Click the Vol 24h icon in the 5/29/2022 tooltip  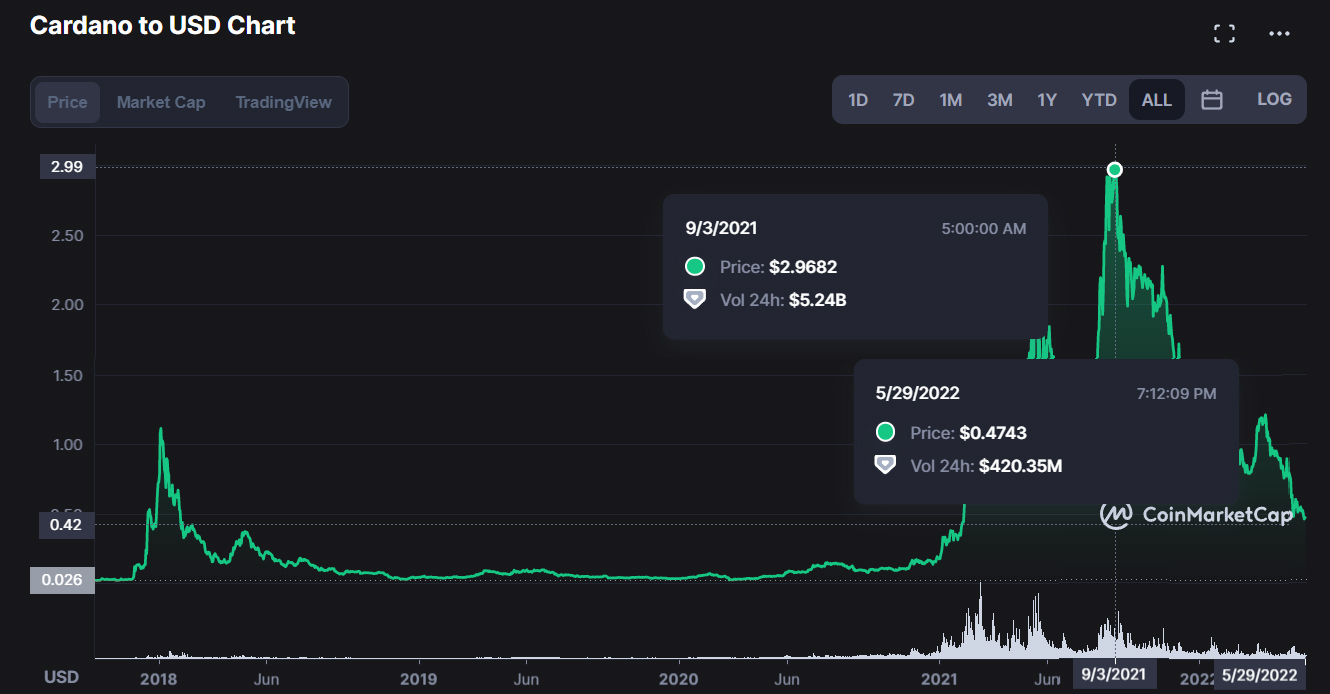click(x=885, y=464)
